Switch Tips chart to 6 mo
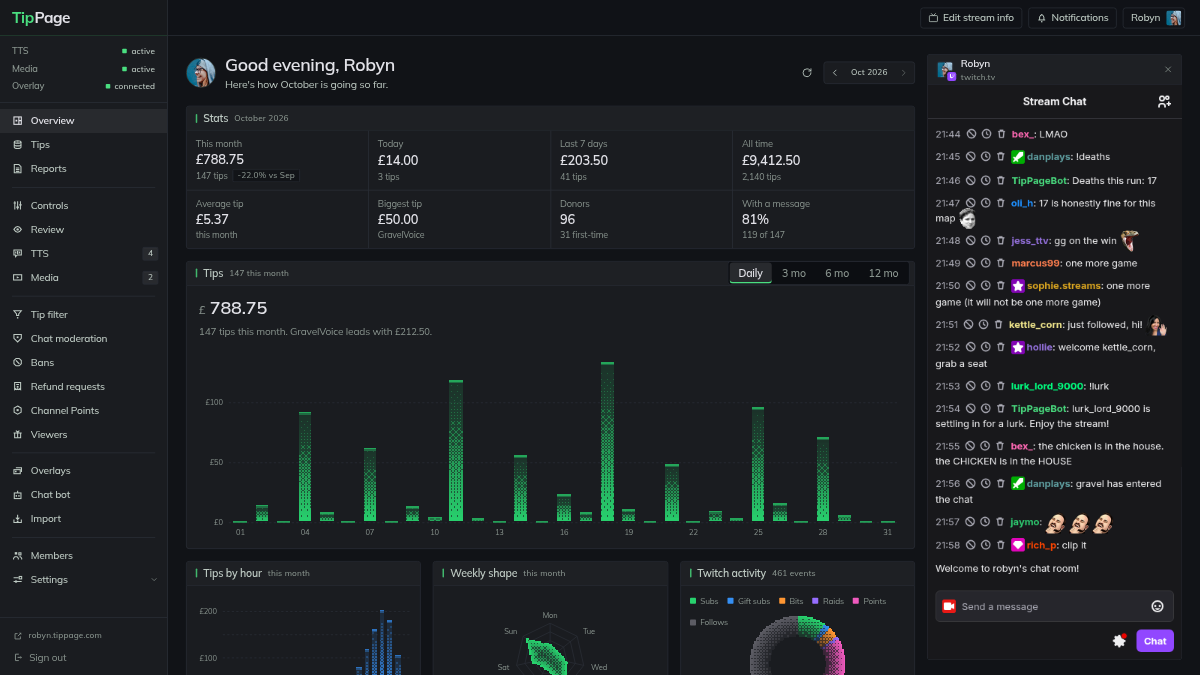The height and width of the screenshot is (675, 1200). 837,274
